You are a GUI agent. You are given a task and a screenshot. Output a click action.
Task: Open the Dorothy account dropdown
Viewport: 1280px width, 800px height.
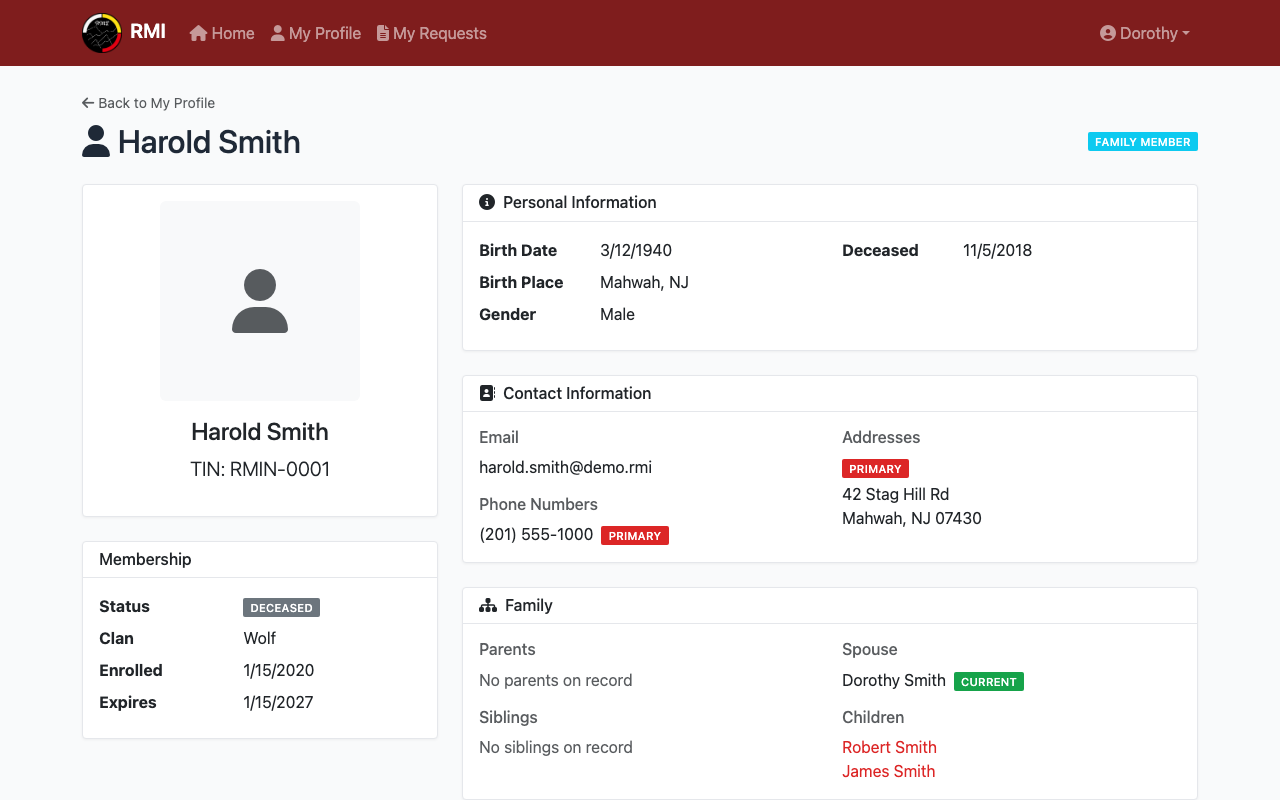[x=1144, y=33]
